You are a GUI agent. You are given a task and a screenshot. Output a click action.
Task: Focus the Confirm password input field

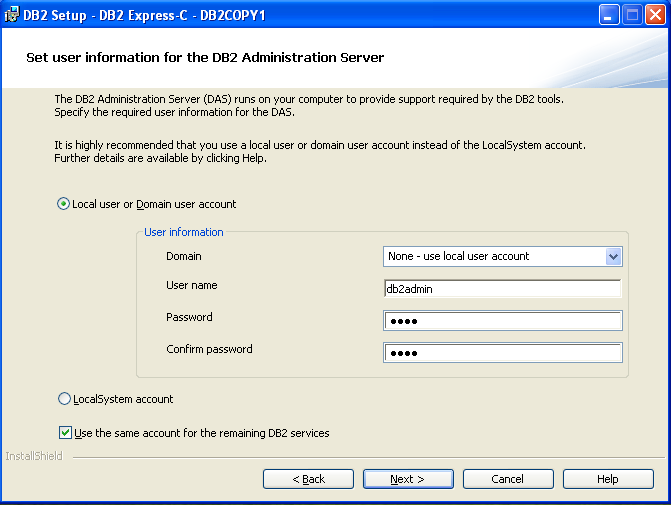click(503, 353)
